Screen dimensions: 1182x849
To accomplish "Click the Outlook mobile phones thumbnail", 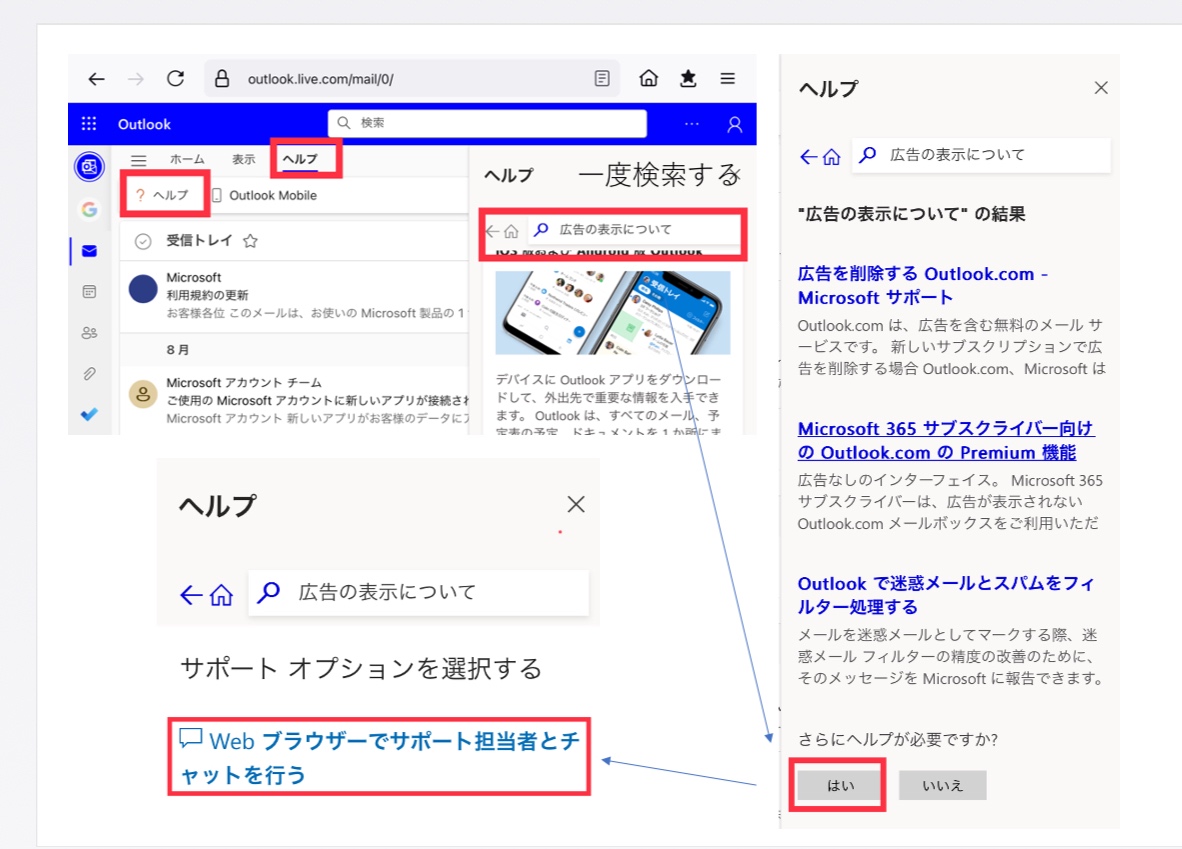I will tap(612, 313).
